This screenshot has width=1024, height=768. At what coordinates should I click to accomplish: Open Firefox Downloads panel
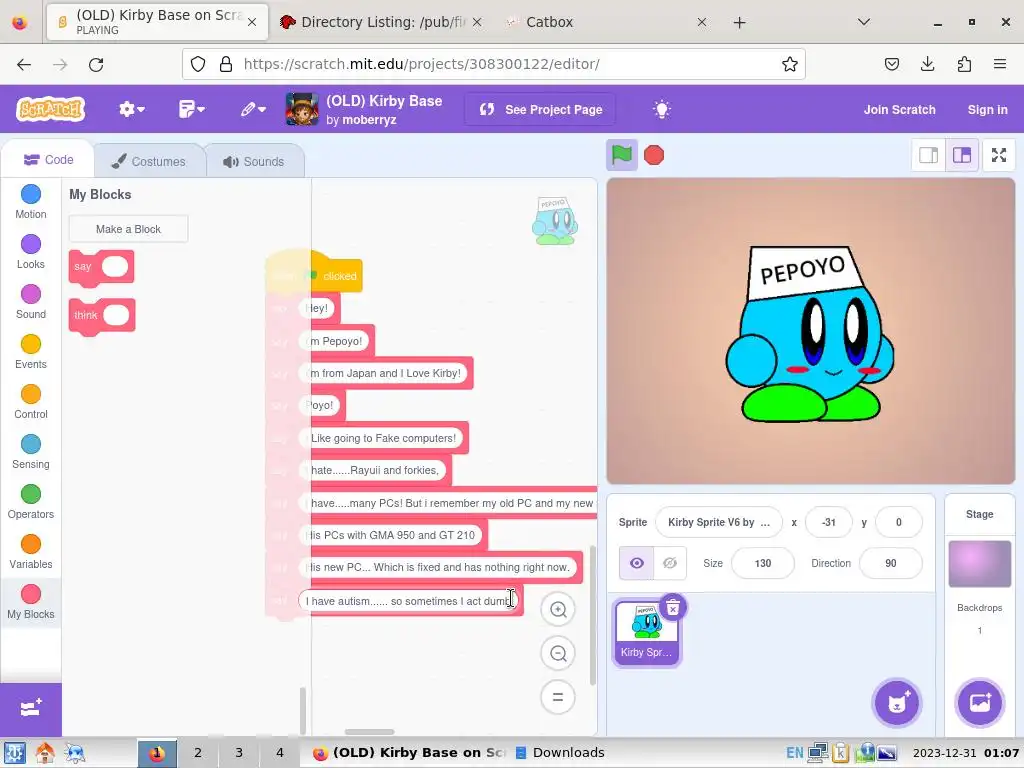click(927, 64)
